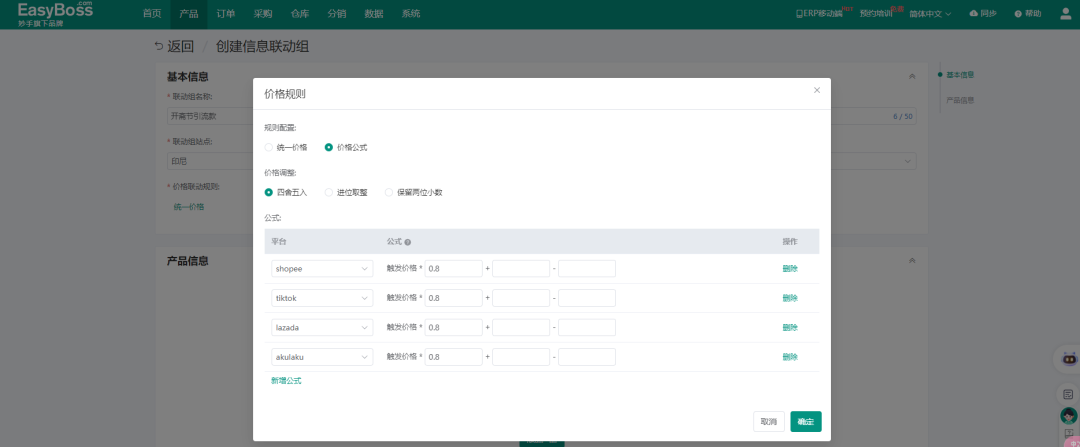Open the tiktok platform dropdown
The image size is (1080, 447).
click(322, 298)
